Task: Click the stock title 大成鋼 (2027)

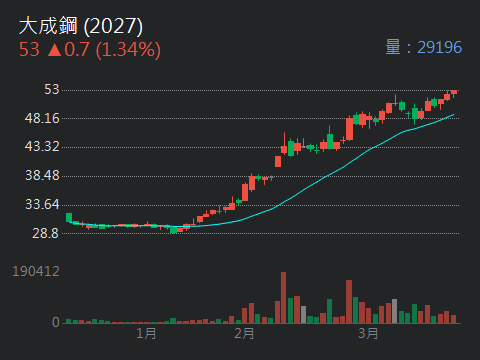Action: click(x=81, y=26)
